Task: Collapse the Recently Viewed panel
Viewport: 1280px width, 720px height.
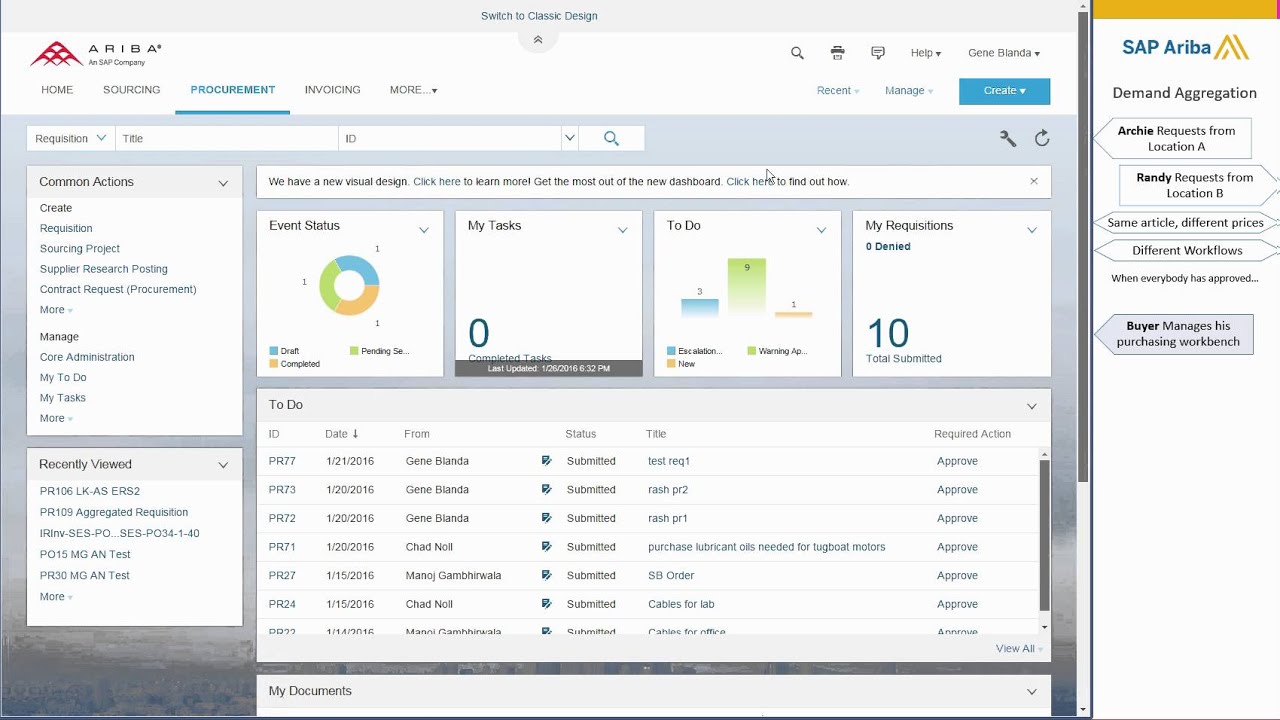Action: click(223, 465)
